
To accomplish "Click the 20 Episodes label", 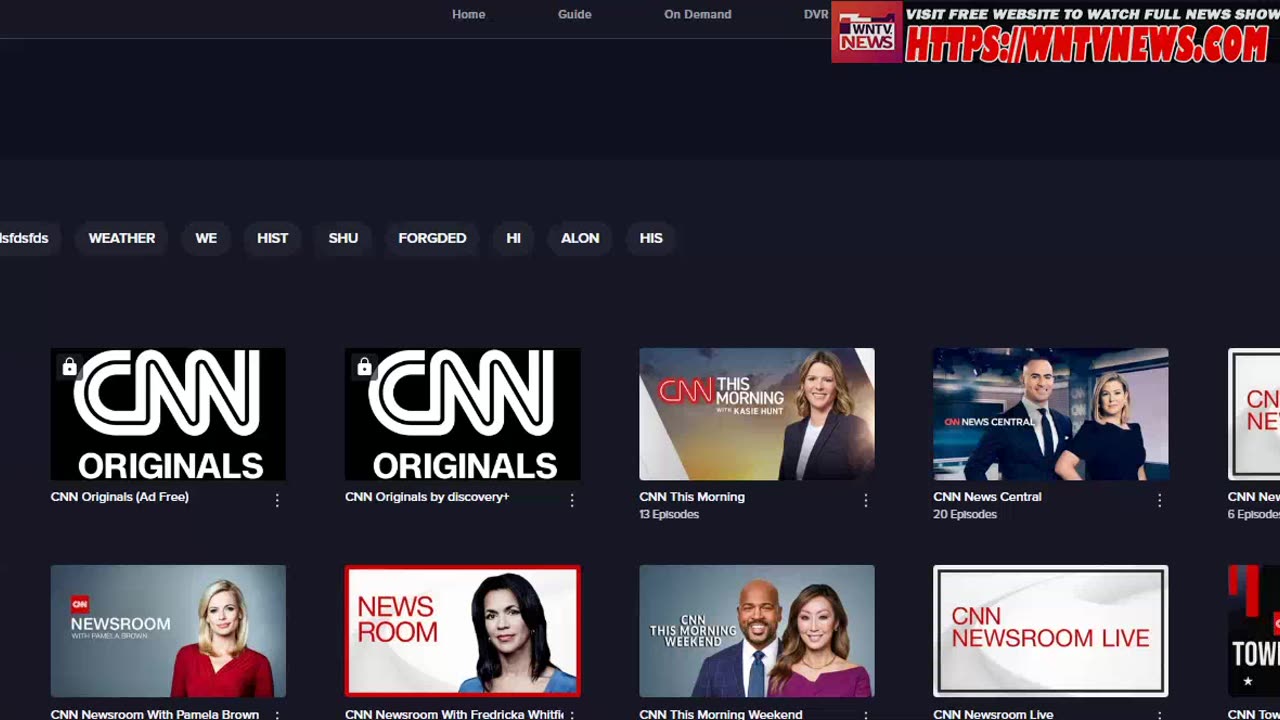I will coord(965,514).
